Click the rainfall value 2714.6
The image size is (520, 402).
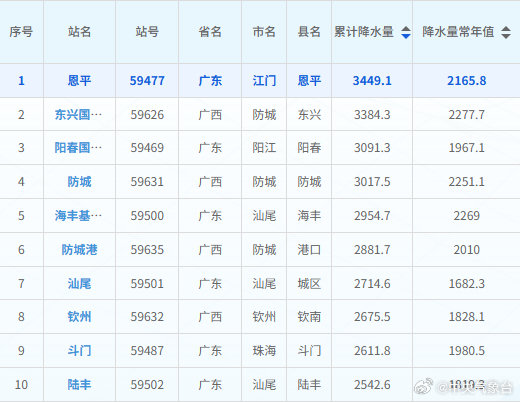click(372, 284)
